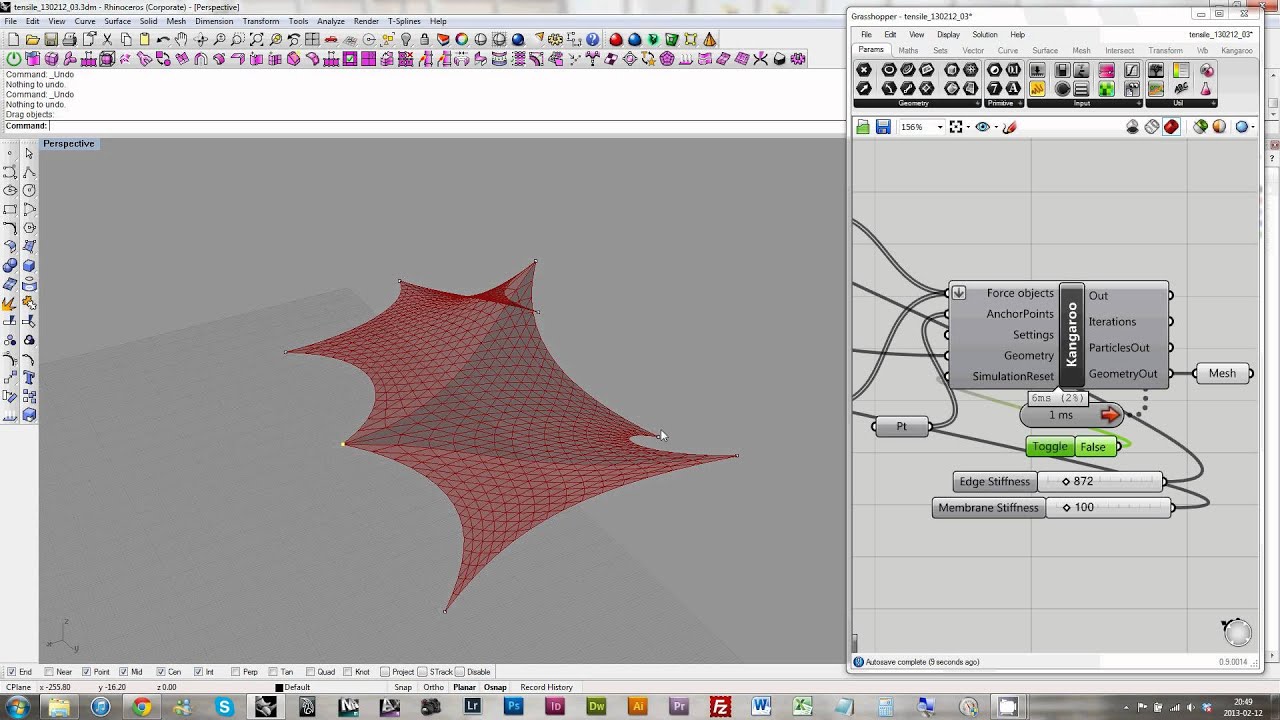Toggle the Mid osnap checkbox

(x=124, y=672)
